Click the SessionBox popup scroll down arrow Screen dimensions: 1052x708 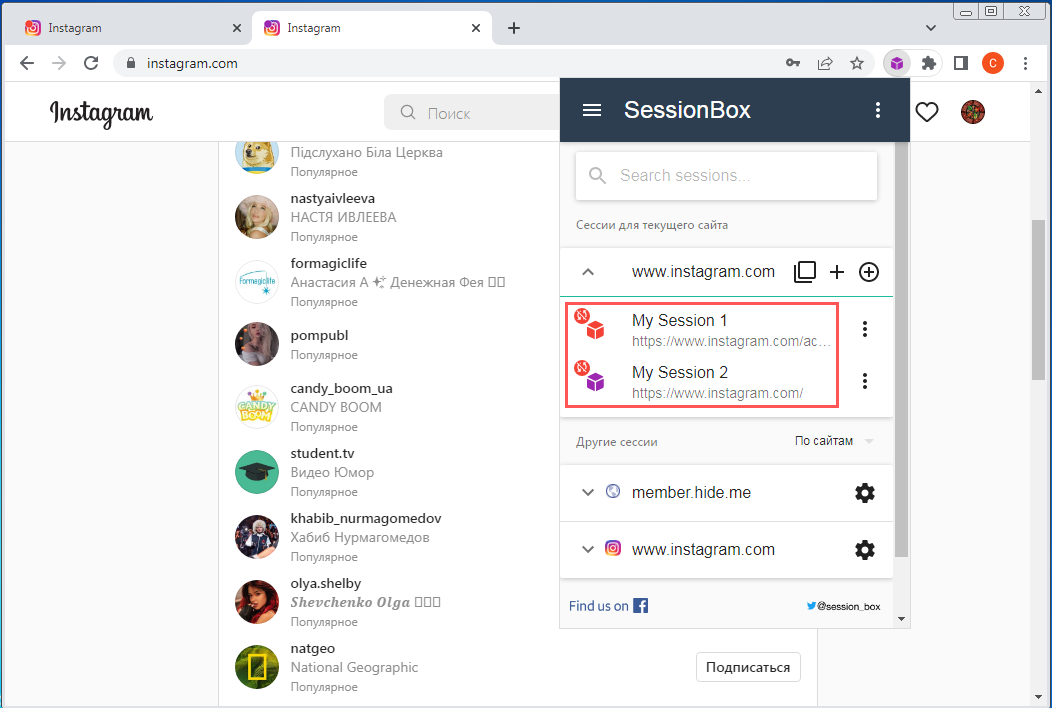[x=902, y=619]
